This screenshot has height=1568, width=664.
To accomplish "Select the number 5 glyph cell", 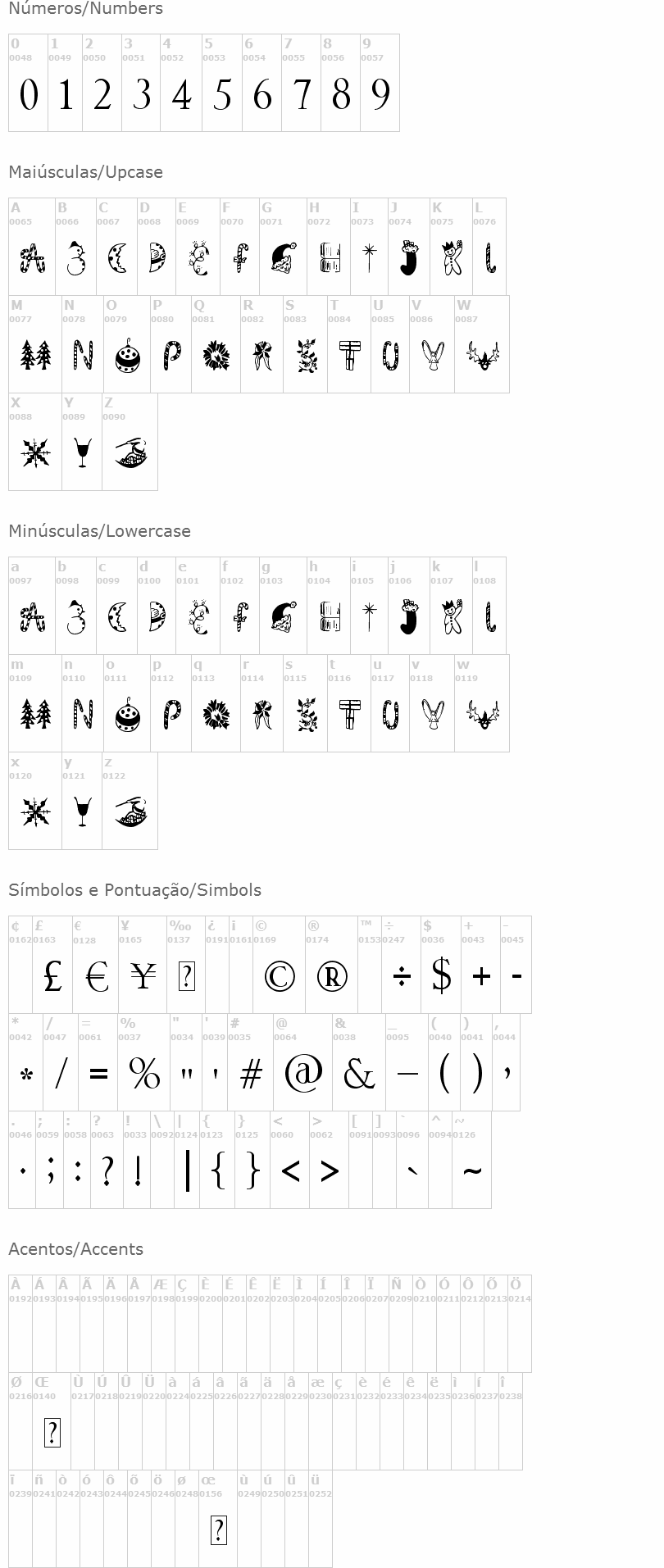I will point(221,83).
